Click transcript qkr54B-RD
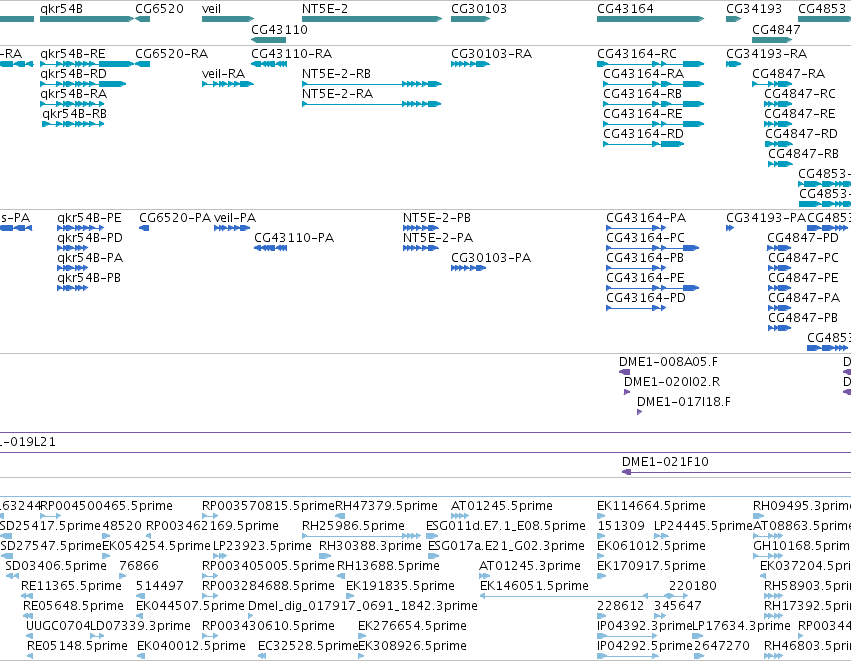The image size is (851, 661). point(73,74)
